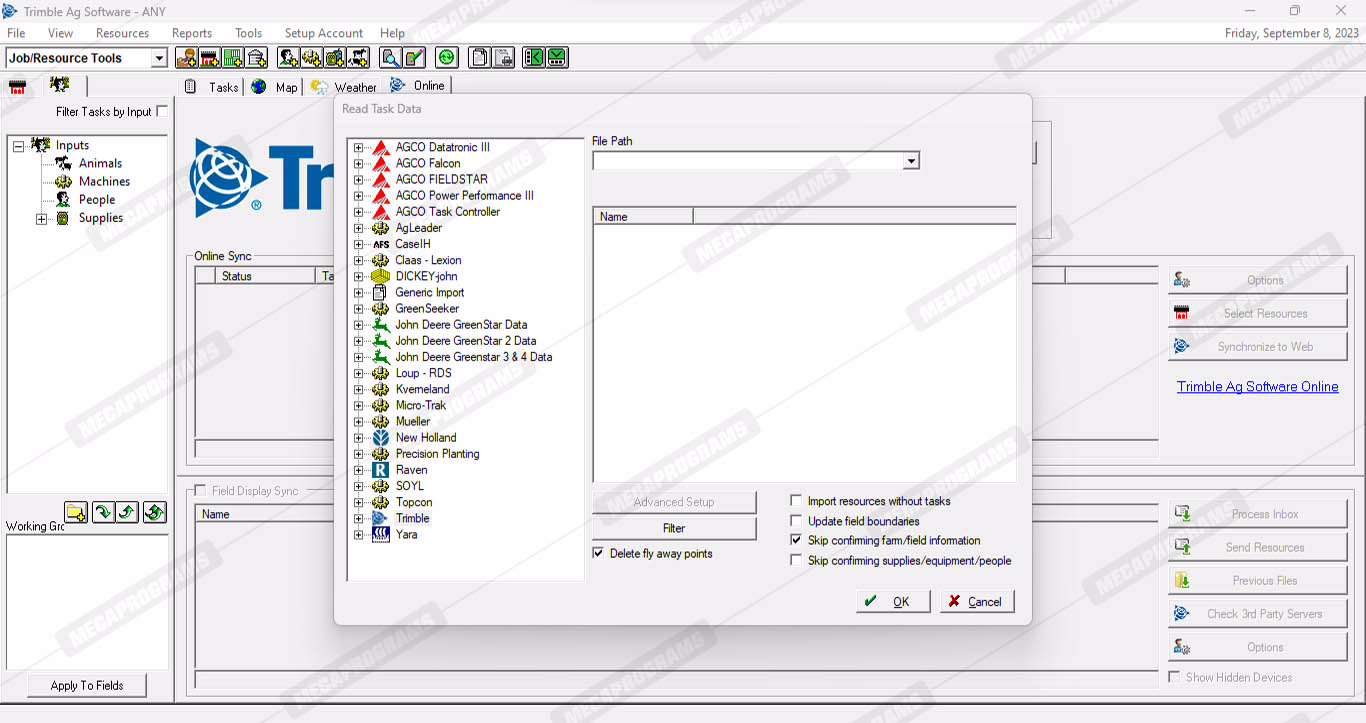Click the magnifying glass search toolbar icon
The image size is (1366, 723).
(x=391, y=58)
